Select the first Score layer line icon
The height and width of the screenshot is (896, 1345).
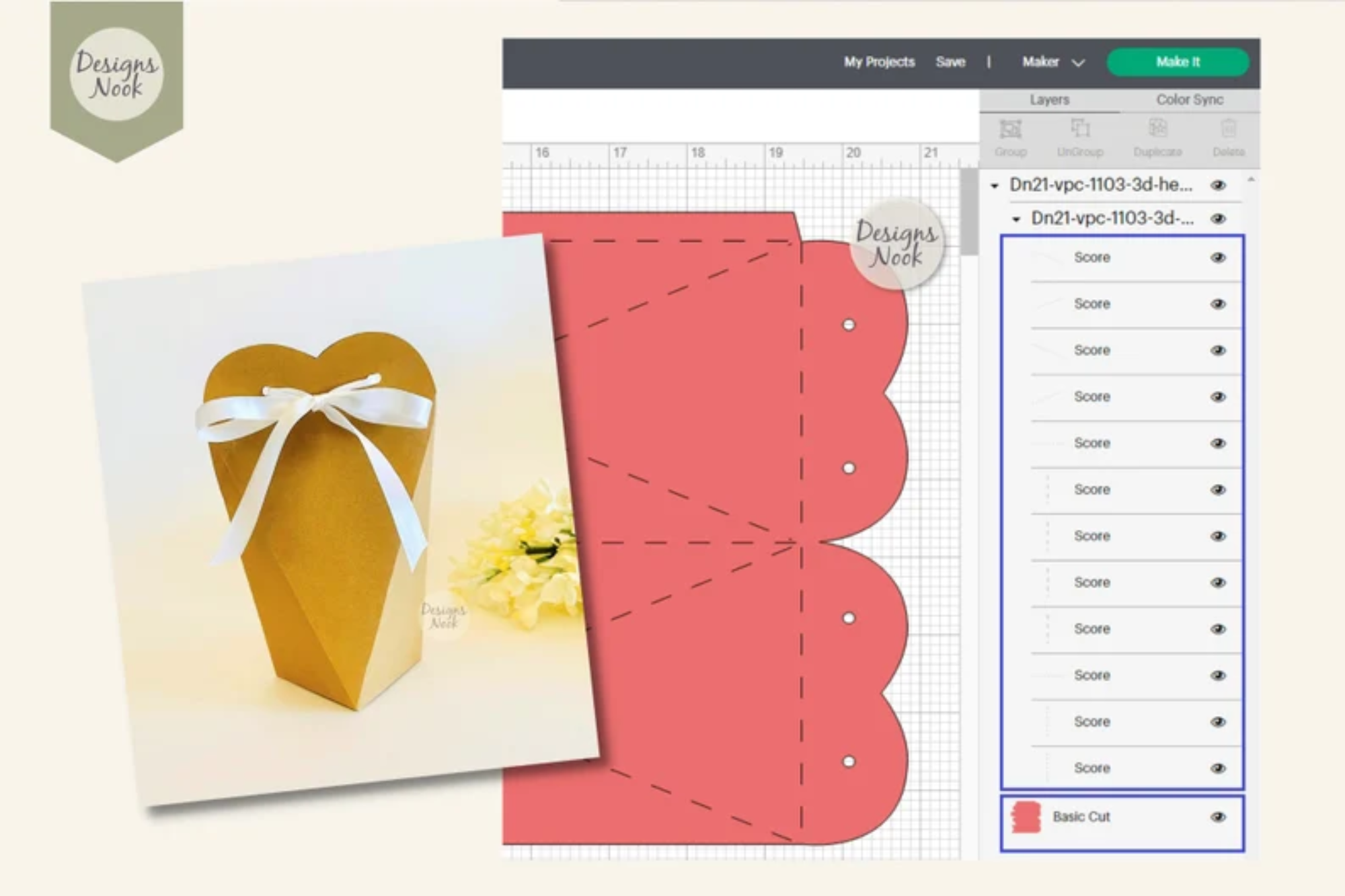tap(1046, 257)
